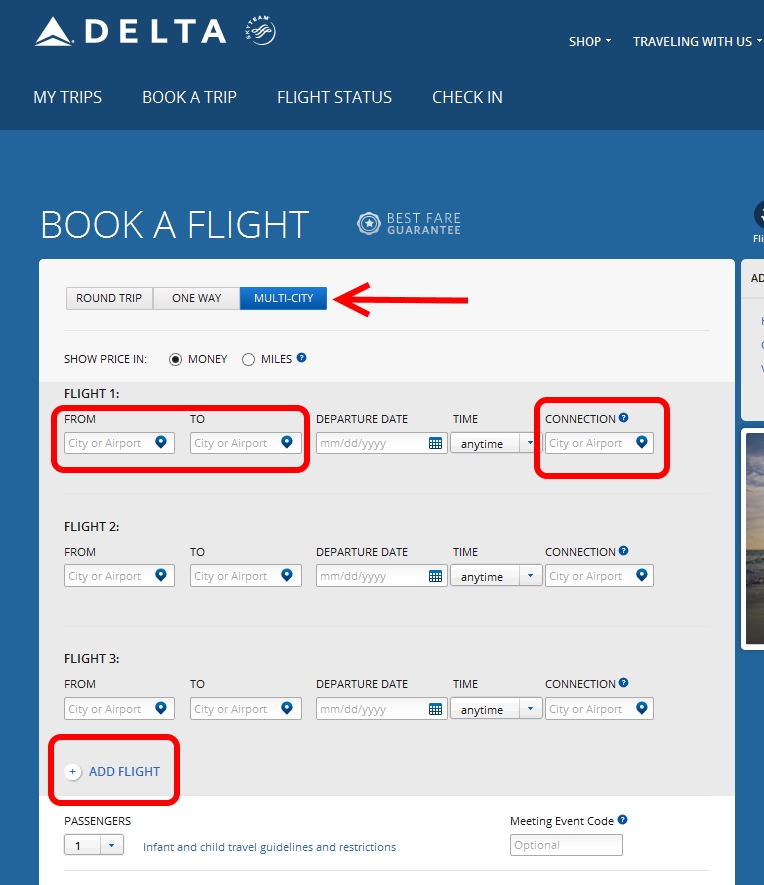Click Flight 1 departure date calendar icon

tap(436, 443)
